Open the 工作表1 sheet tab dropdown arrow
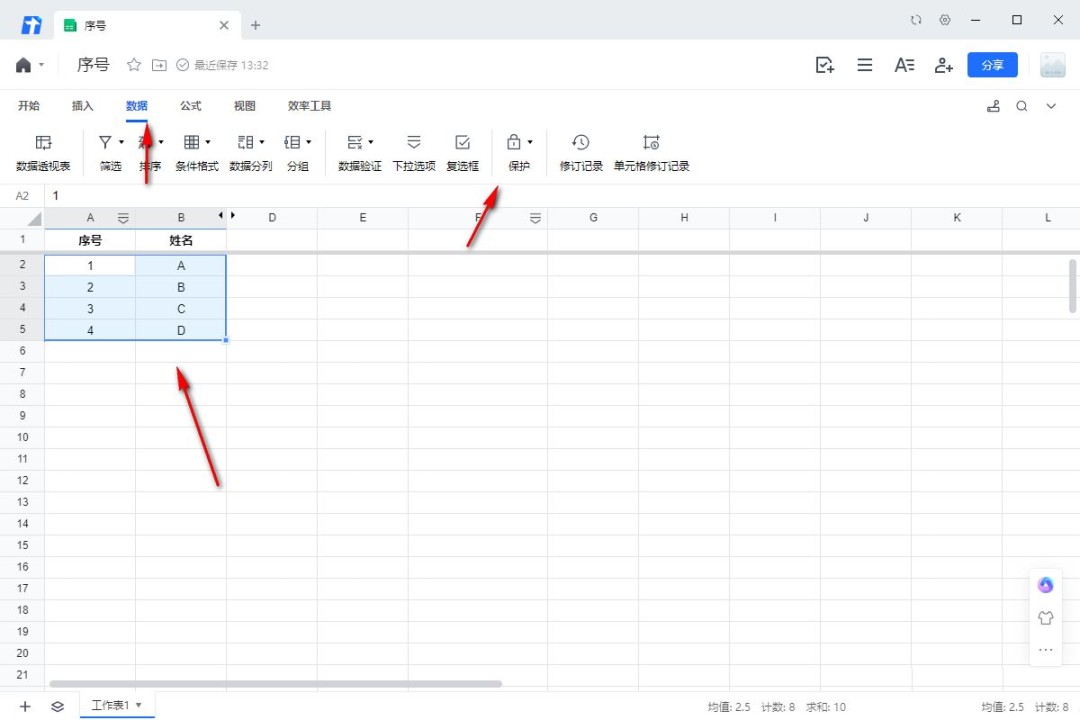The height and width of the screenshot is (720, 1080). pos(139,705)
